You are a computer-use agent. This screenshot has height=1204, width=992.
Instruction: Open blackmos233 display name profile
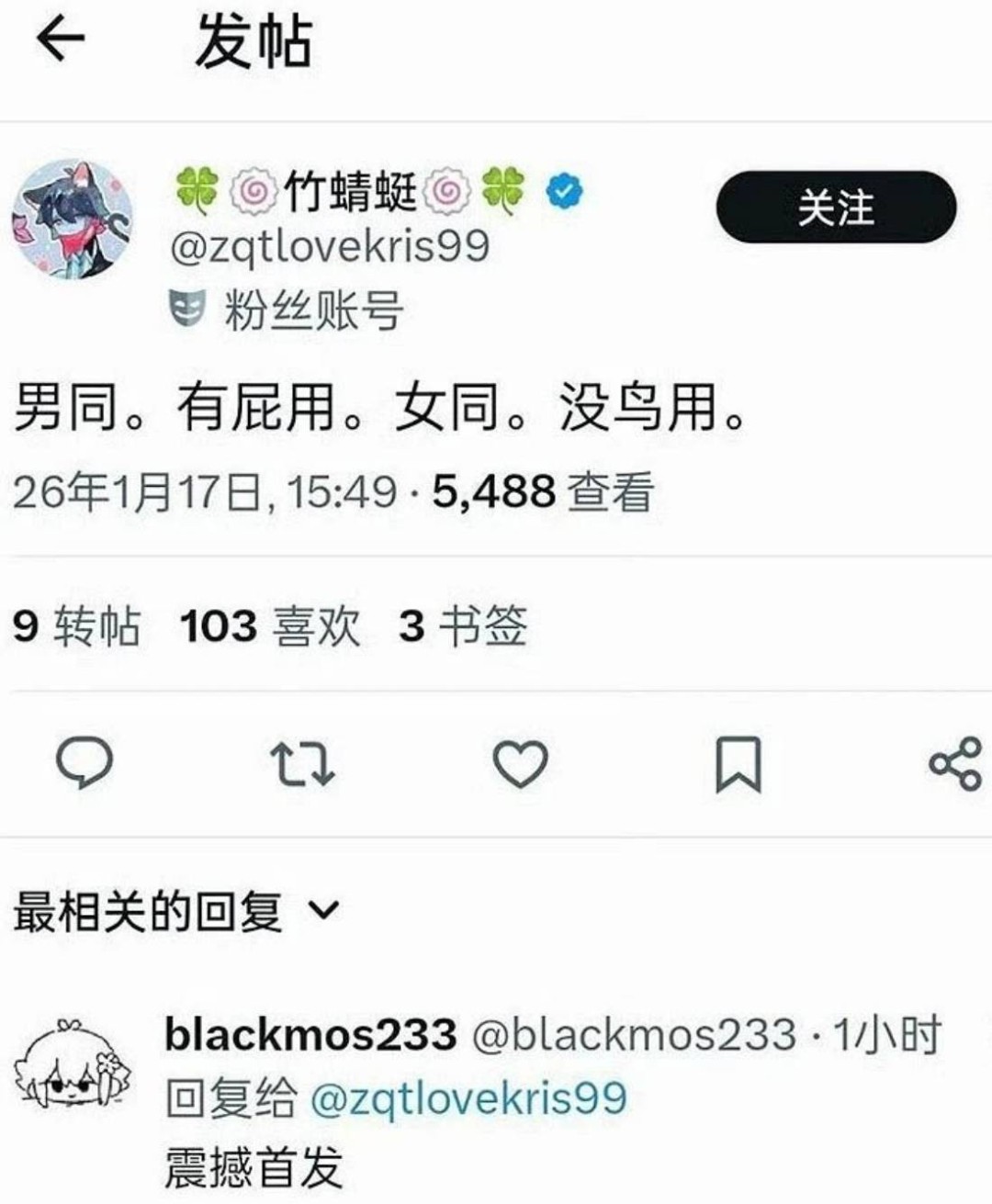click(310, 1035)
